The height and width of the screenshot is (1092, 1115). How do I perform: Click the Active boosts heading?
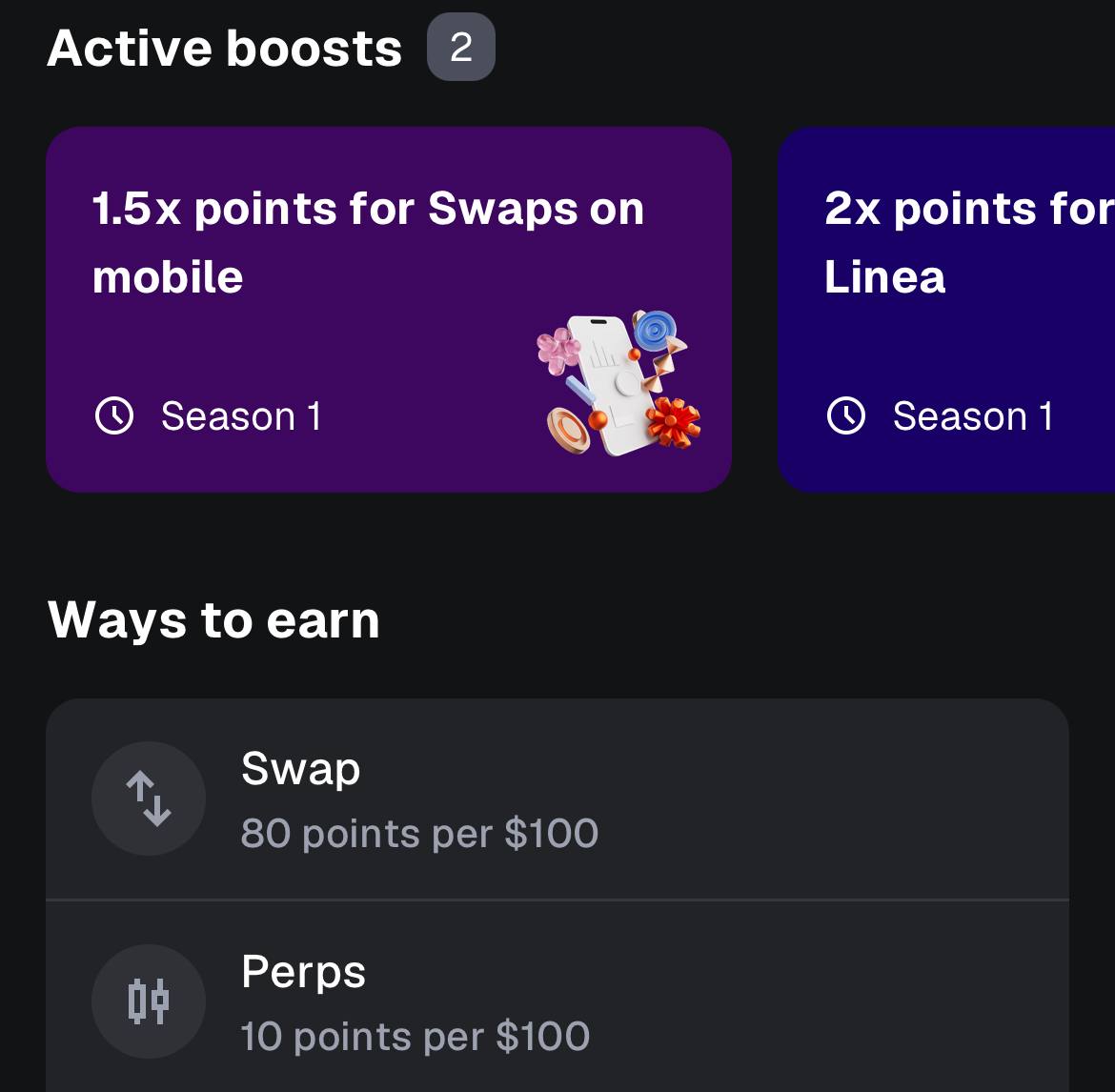[x=225, y=48]
